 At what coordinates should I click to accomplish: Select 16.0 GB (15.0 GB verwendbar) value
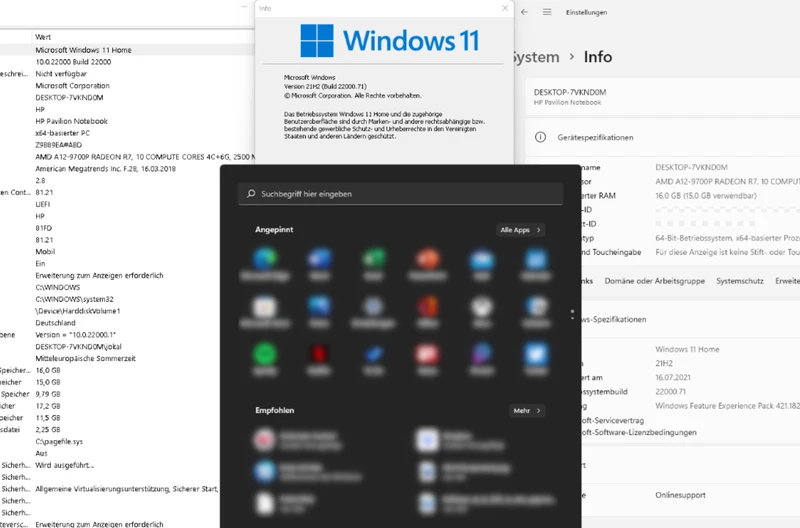(x=706, y=196)
